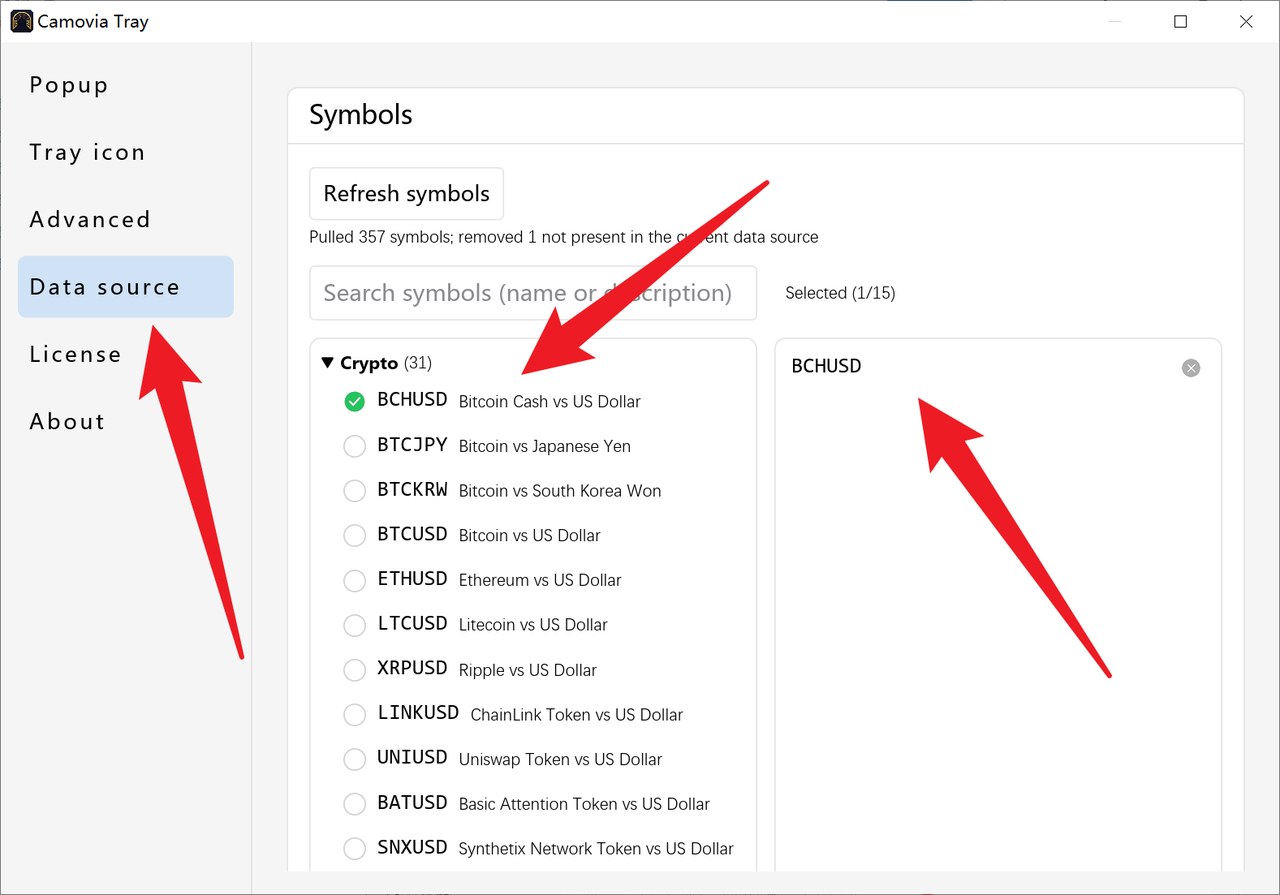
Task: Click 'Basic Attention Token vs US Dollar' text
Action: pyautogui.click(x=584, y=804)
